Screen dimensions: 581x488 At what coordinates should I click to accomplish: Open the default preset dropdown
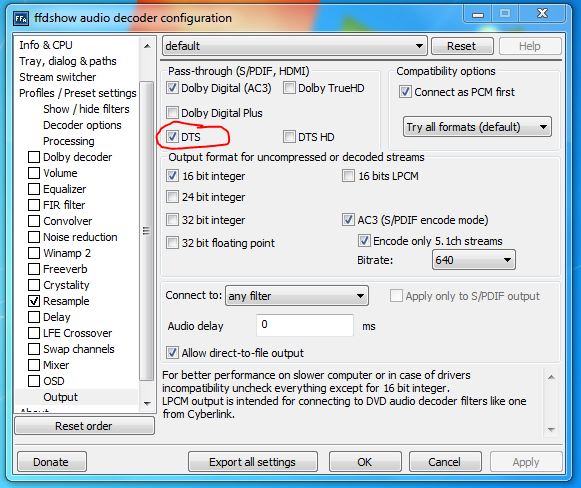click(x=295, y=46)
